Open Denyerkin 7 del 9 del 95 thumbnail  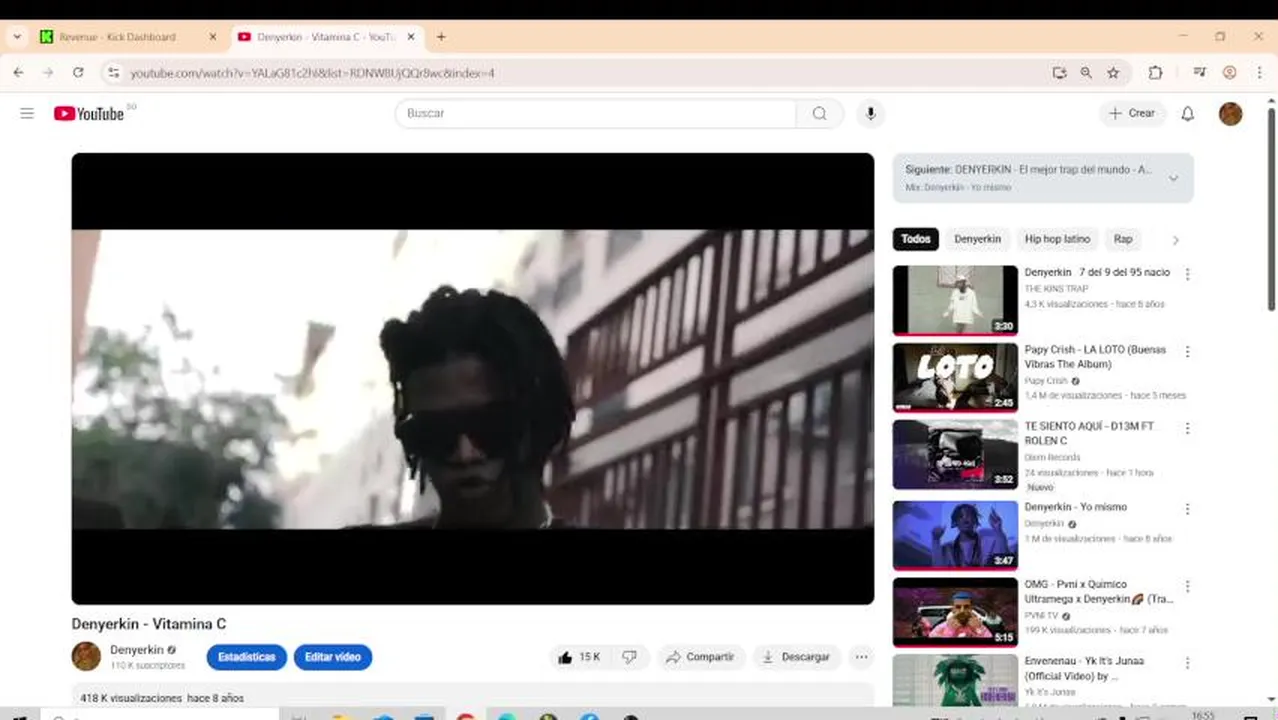coord(955,300)
